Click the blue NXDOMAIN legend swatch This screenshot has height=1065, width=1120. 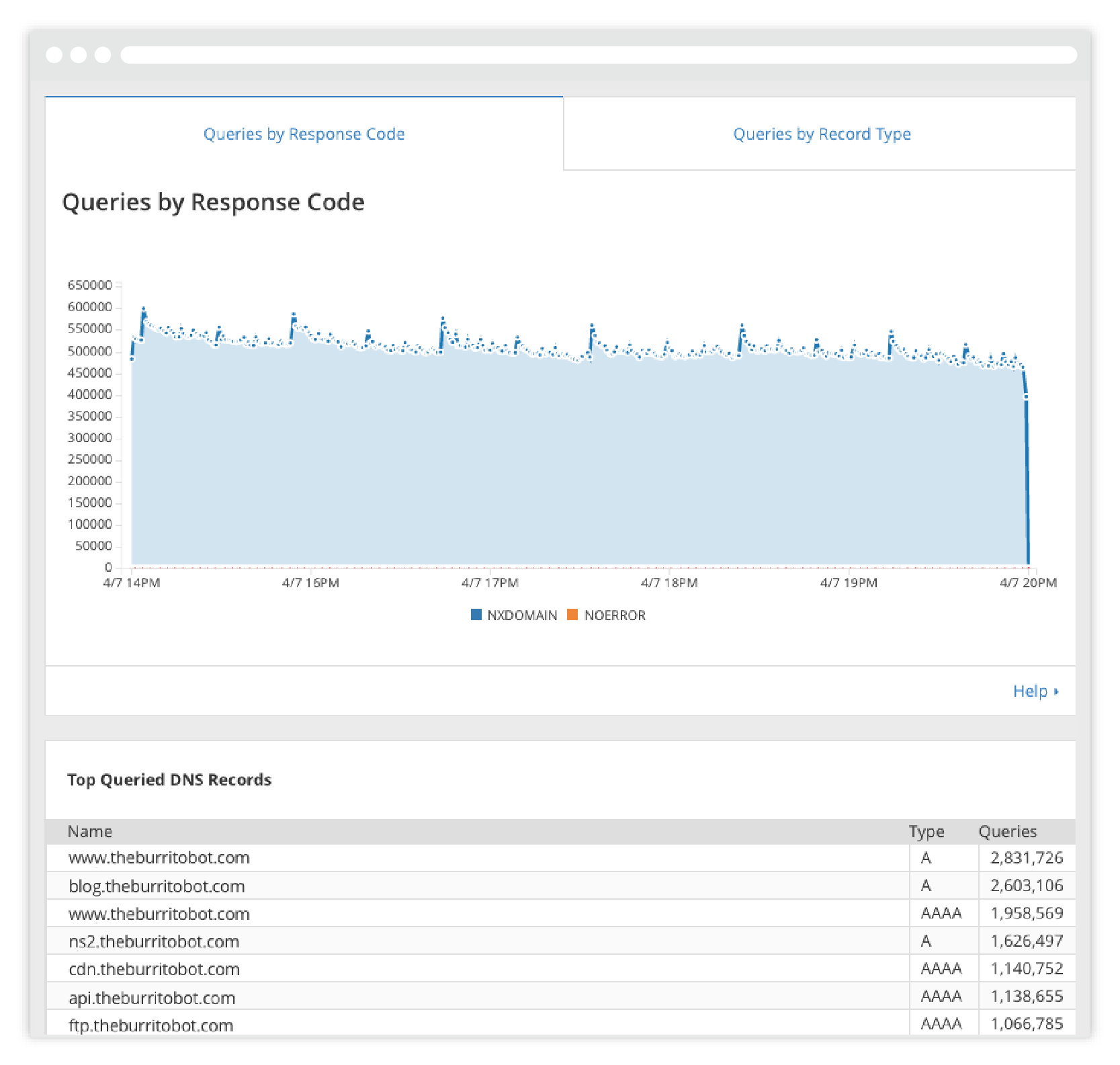tap(476, 615)
